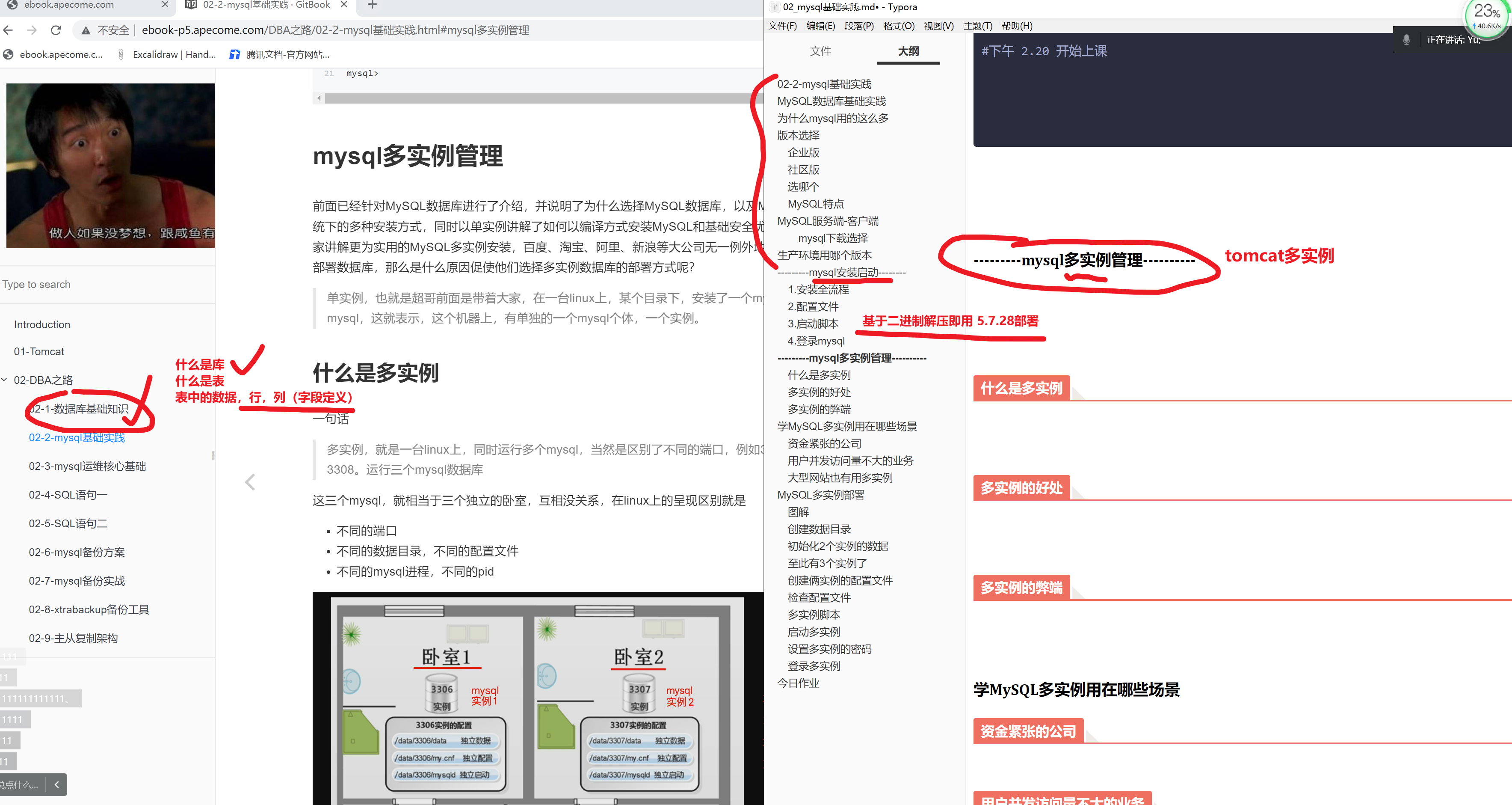Screen dimensions: 1512x805
Task: Open 02-1-数据库基础知识 page
Action: [x=79, y=409]
